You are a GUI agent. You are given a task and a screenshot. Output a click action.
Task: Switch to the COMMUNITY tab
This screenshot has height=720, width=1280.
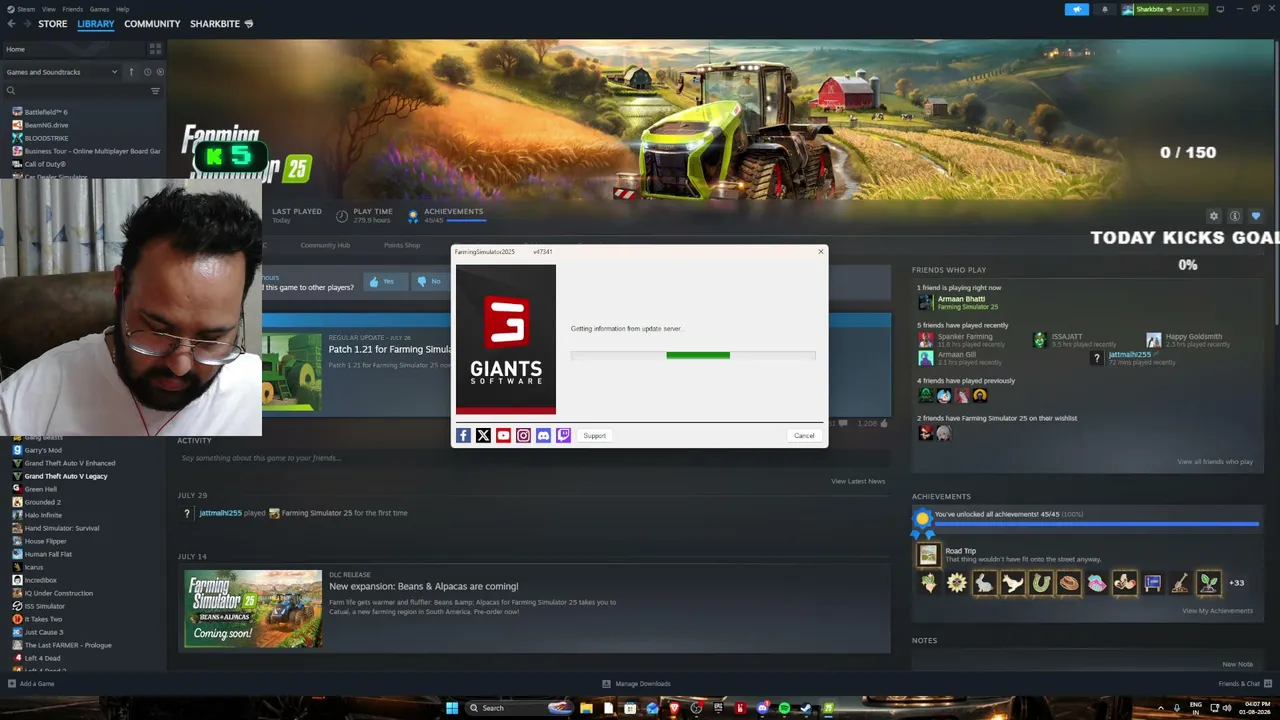click(152, 24)
